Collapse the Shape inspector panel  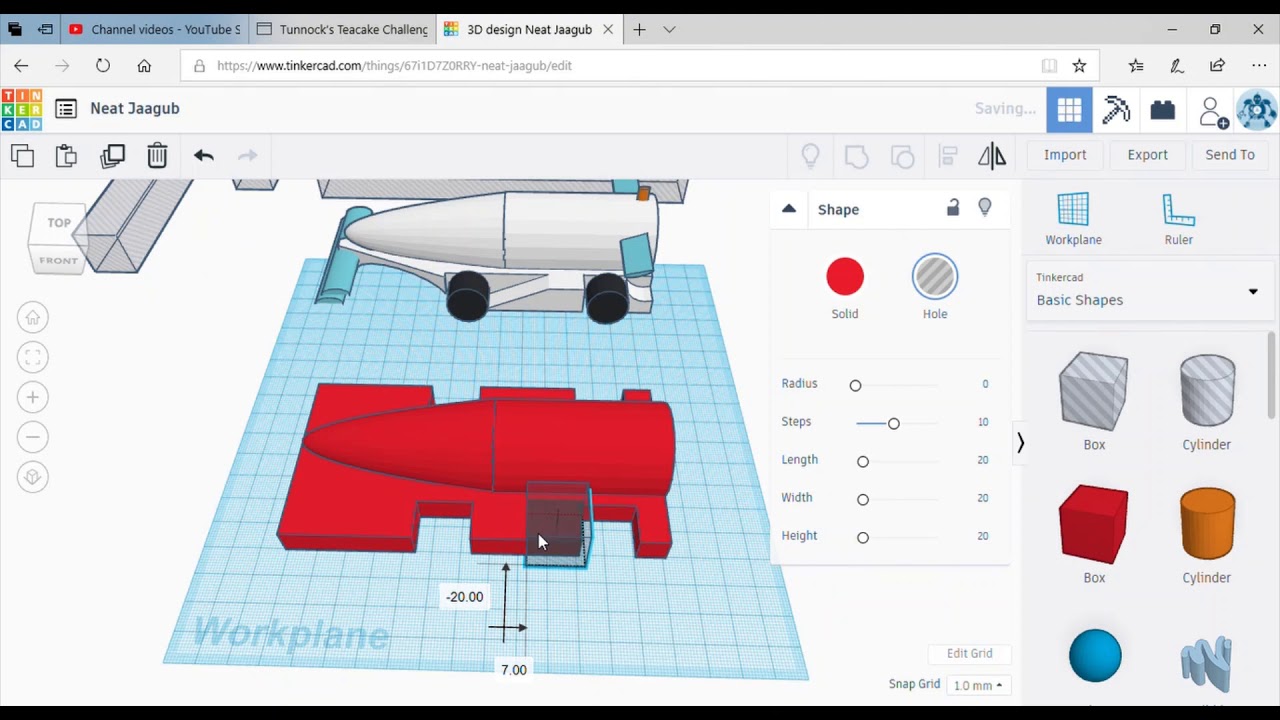[x=789, y=209]
